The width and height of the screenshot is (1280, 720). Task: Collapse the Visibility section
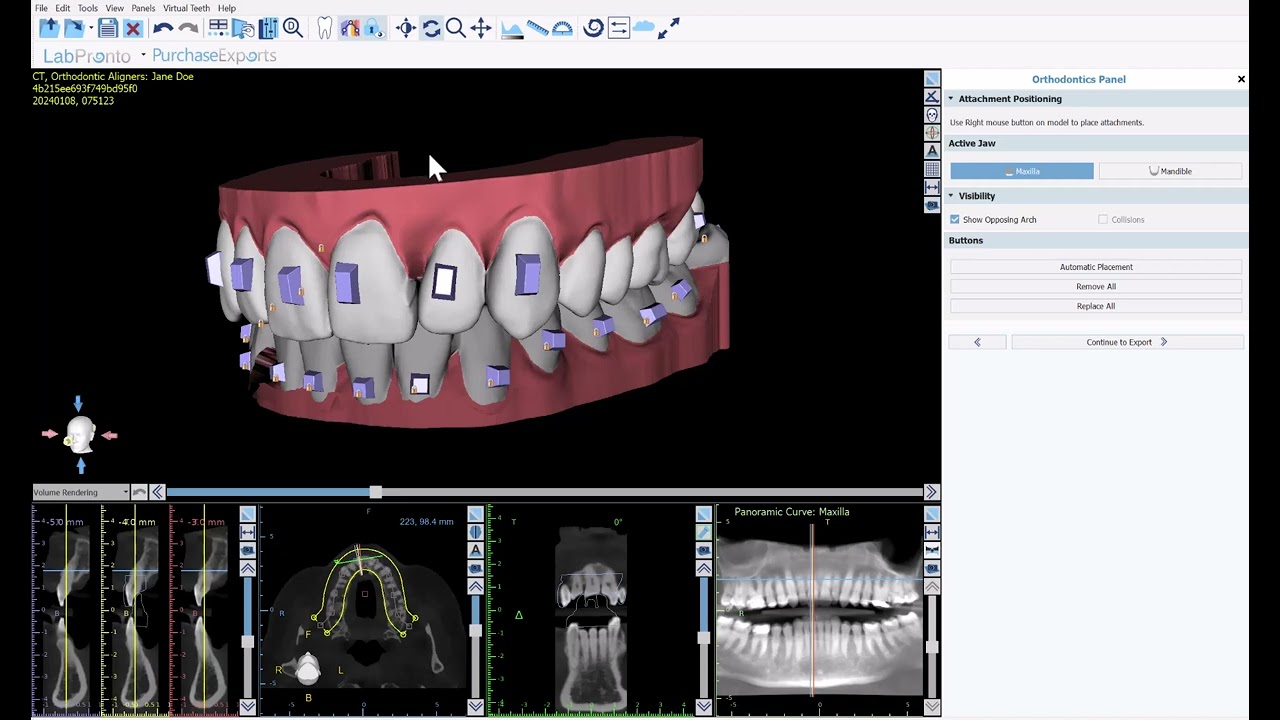click(x=951, y=196)
